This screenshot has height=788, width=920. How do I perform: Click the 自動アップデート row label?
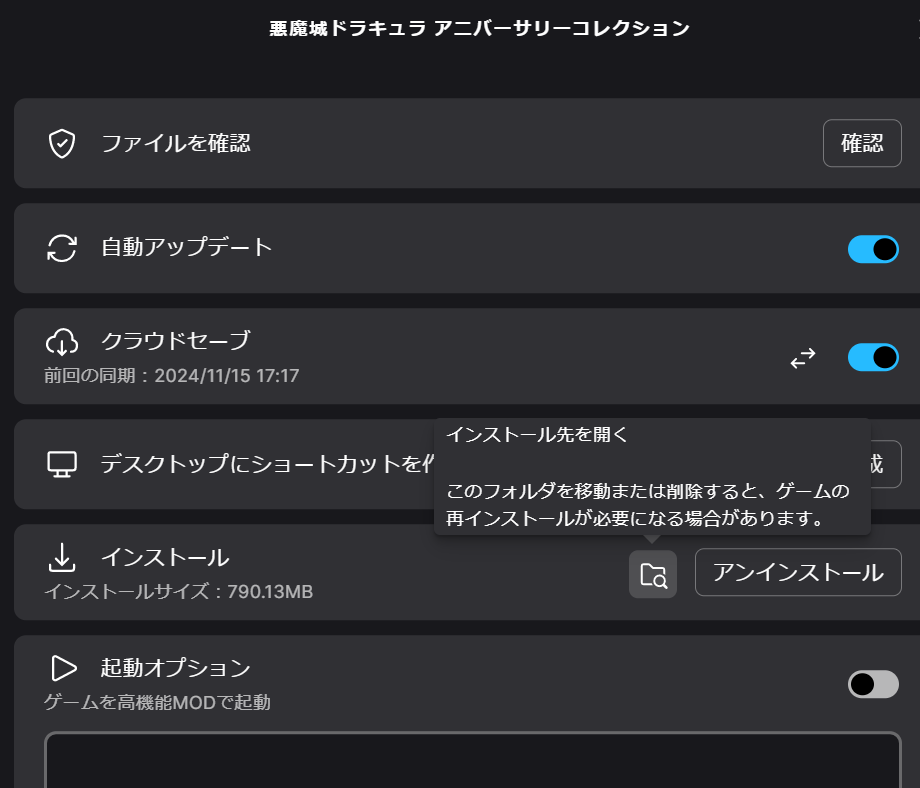pyautogui.click(x=187, y=247)
